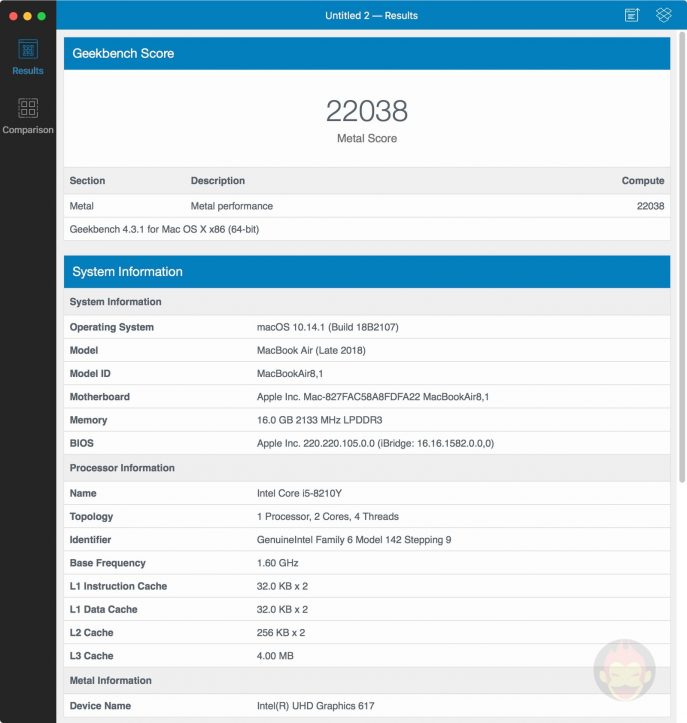This screenshot has height=723, width=687.
Task: Select MacBook Air (Late 2018) model value
Action: (311, 350)
